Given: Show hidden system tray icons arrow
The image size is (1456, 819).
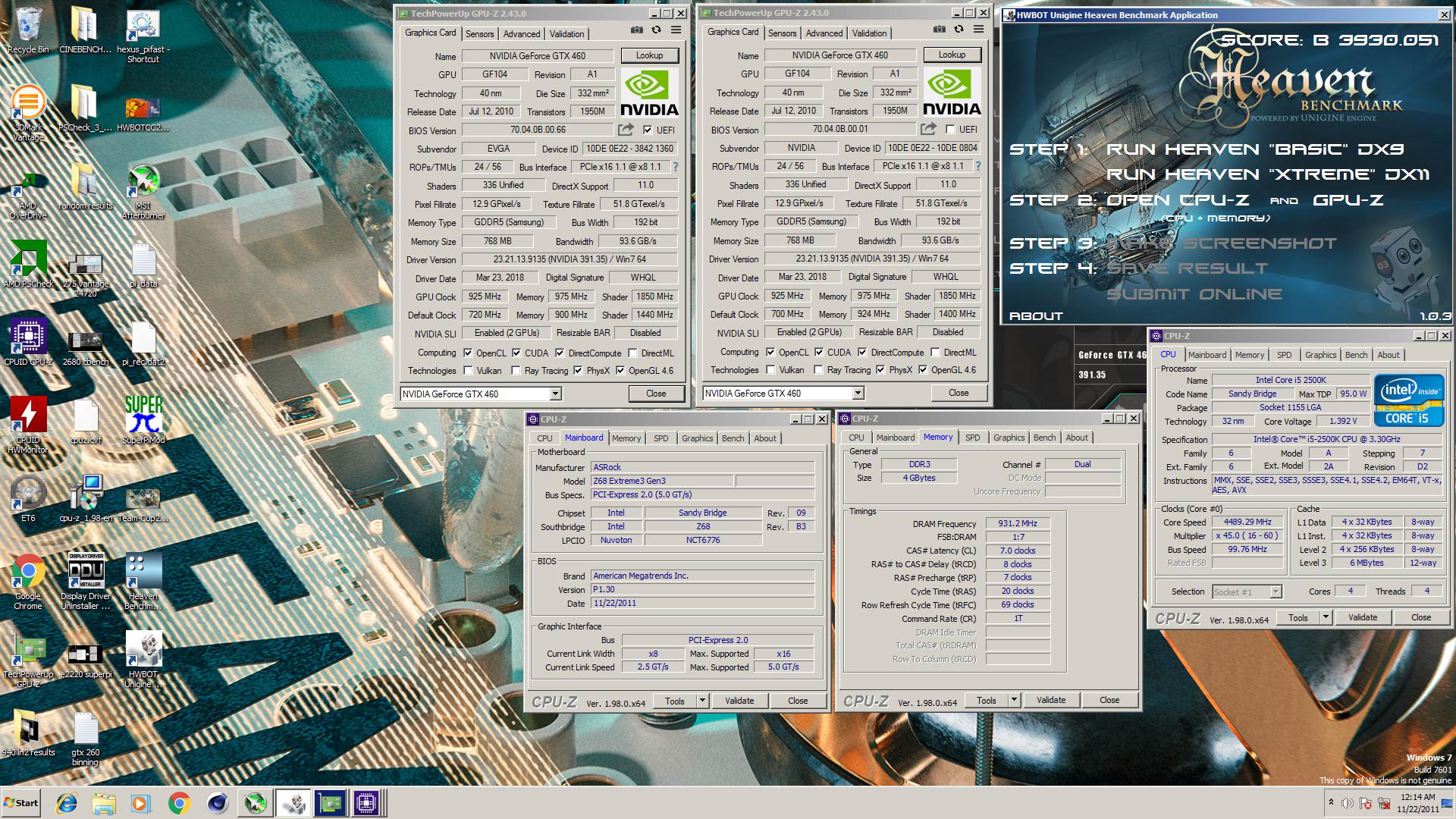Looking at the screenshot, I should (x=1331, y=802).
